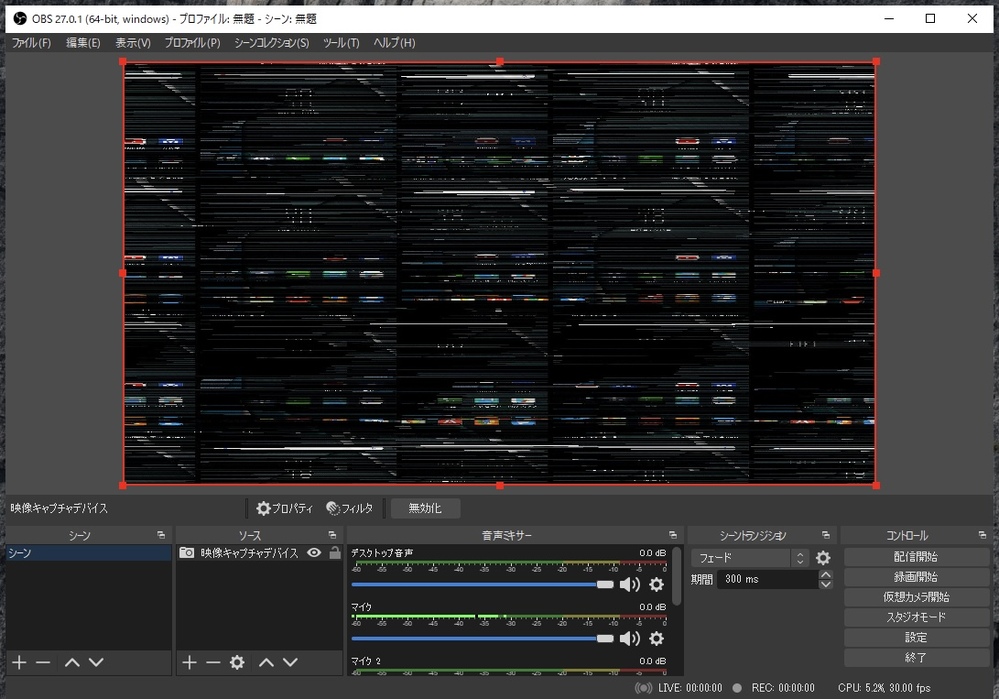
Task: Open the ヘルプ(H) menu
Action: (x=394, y=43)
